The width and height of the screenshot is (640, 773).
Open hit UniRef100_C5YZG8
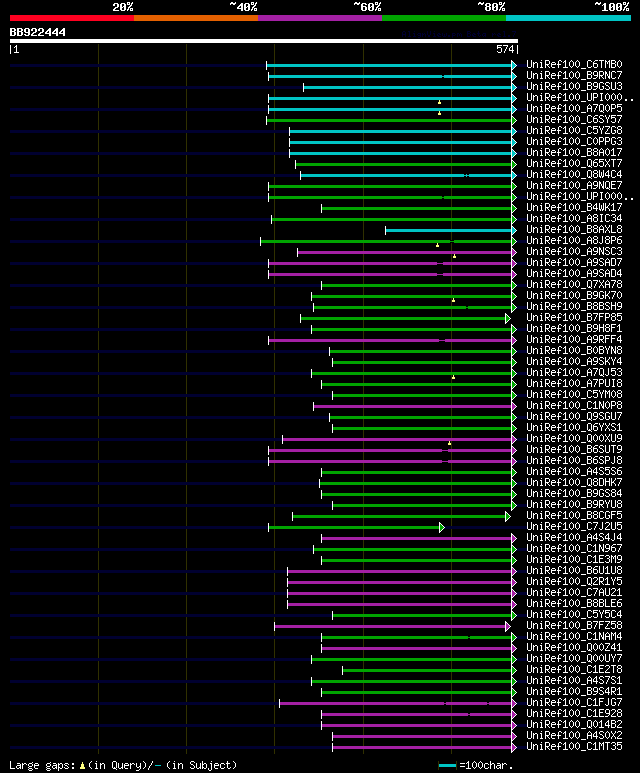coord(574,131)
